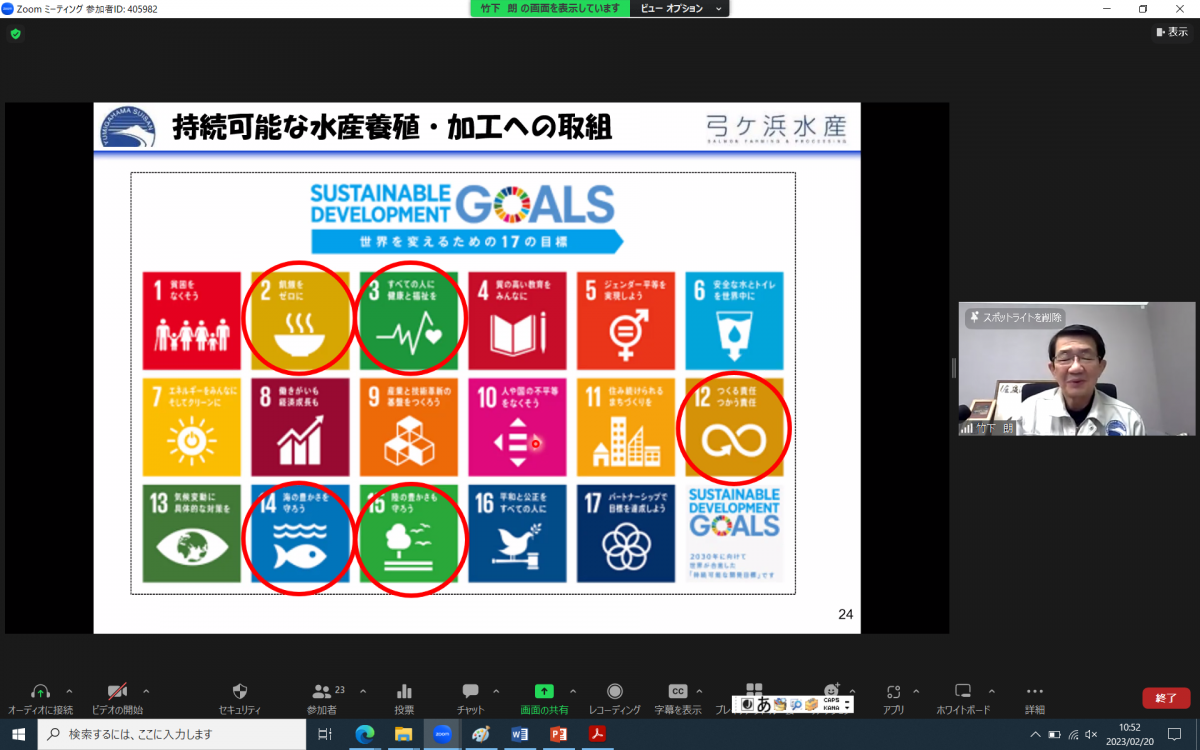Show hidden system tray icons
The image size is (1200, 750).
click(x=1035, y=734)
